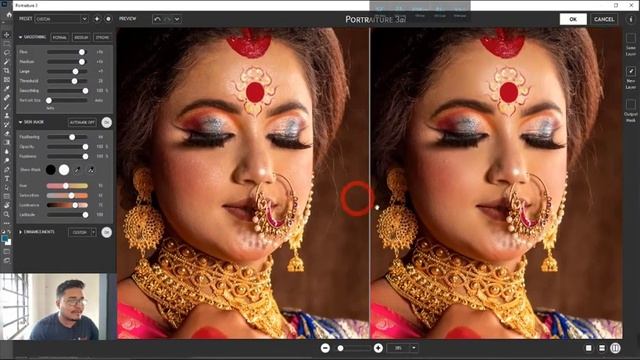The width and height of the screenshot is (640, 360).
Task: Select the Normal smoothing preset
Action: click(60, 37)
